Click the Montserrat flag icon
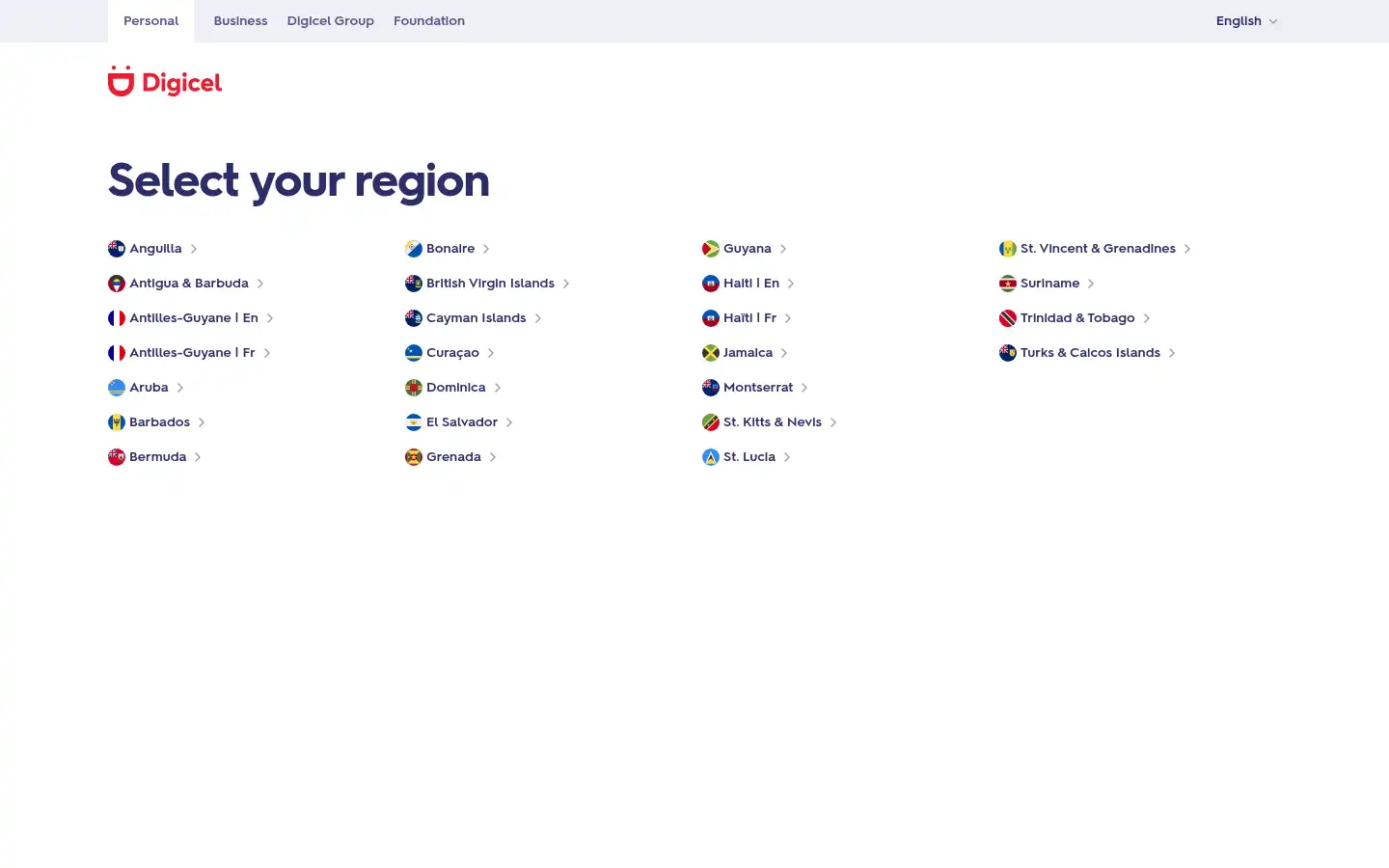This screenshot has height=868, width=1389. click(x=711, y=388)
